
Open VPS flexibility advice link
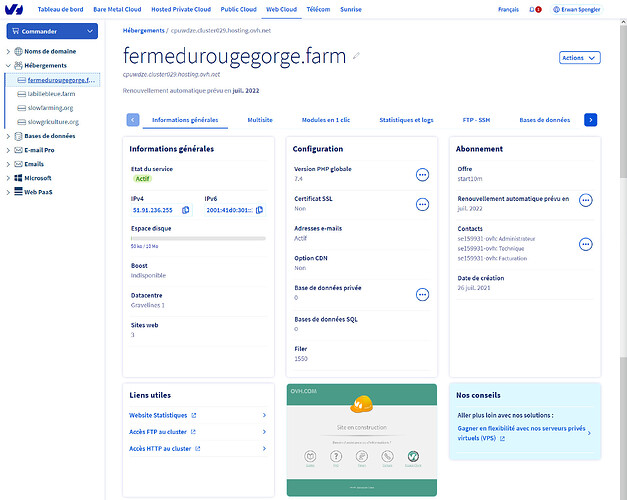point(521,433)
